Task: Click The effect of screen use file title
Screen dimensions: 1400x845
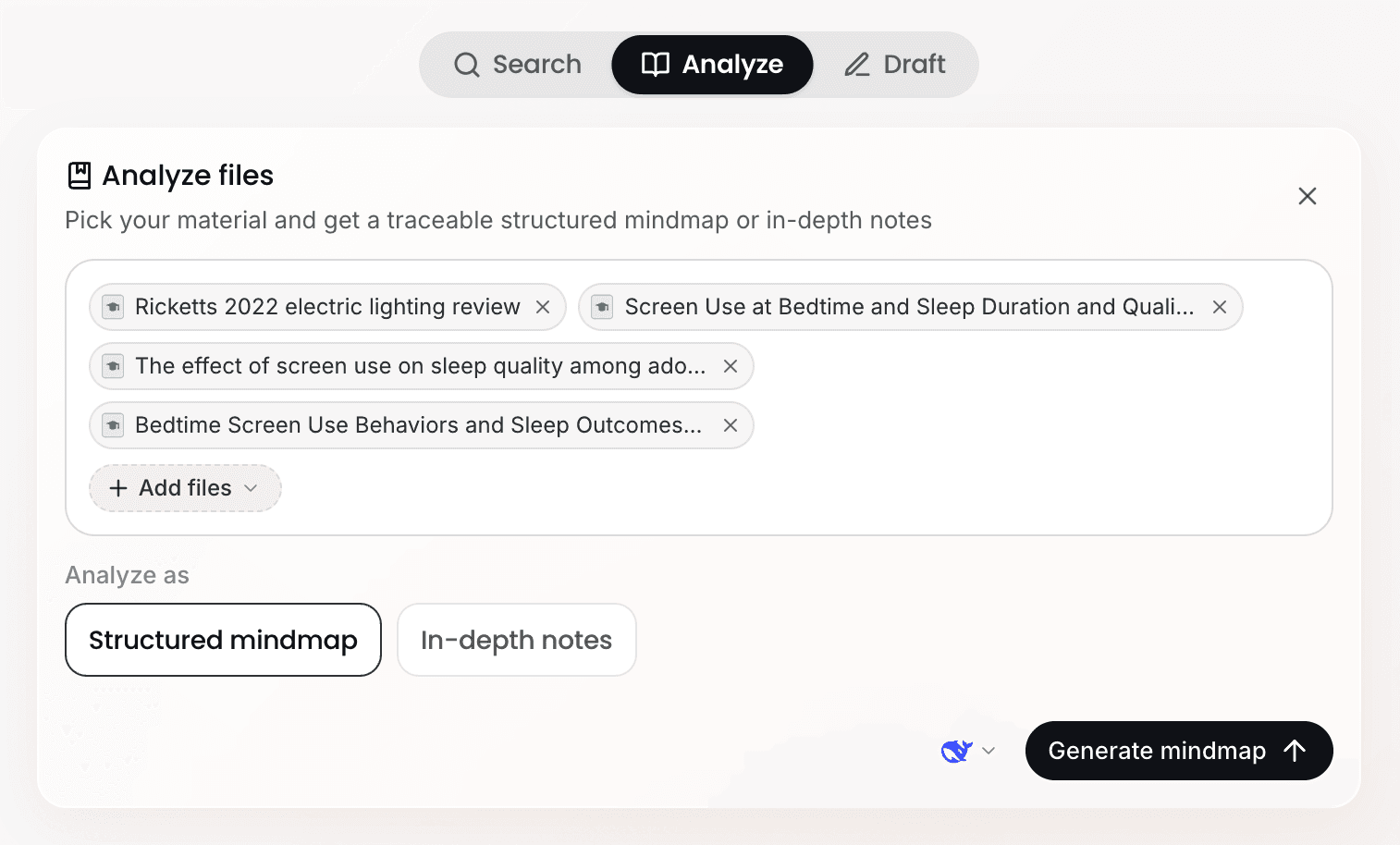Action: (420, 366)
